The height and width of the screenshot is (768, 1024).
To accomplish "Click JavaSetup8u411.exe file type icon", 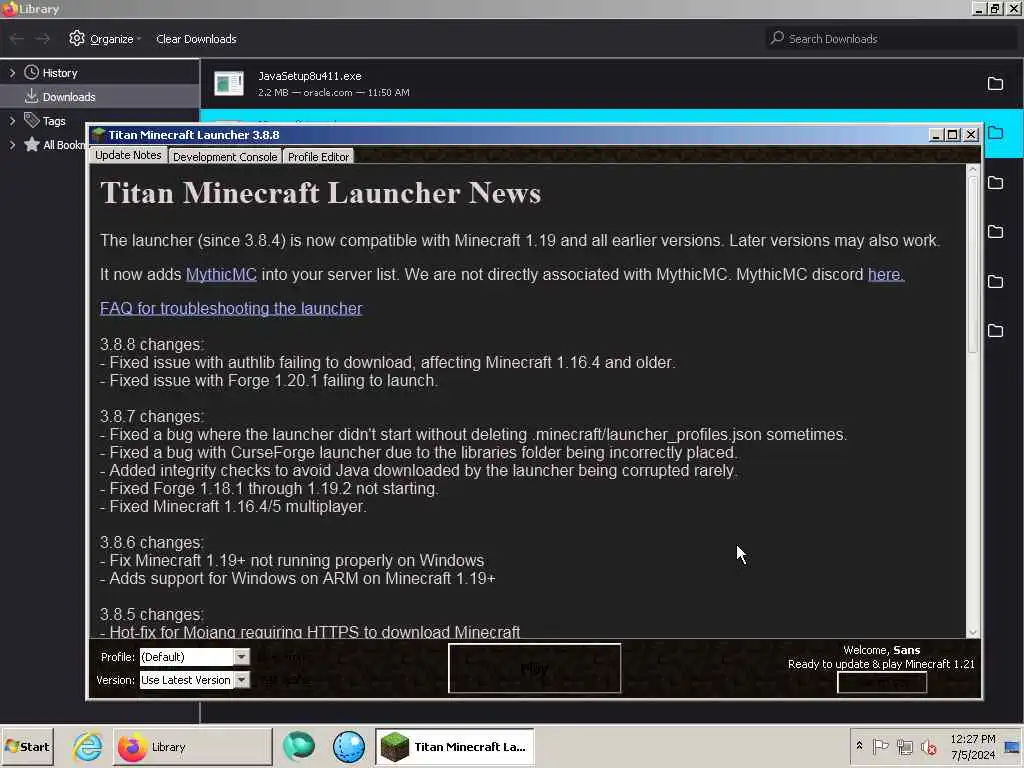I will pos(229,84).
